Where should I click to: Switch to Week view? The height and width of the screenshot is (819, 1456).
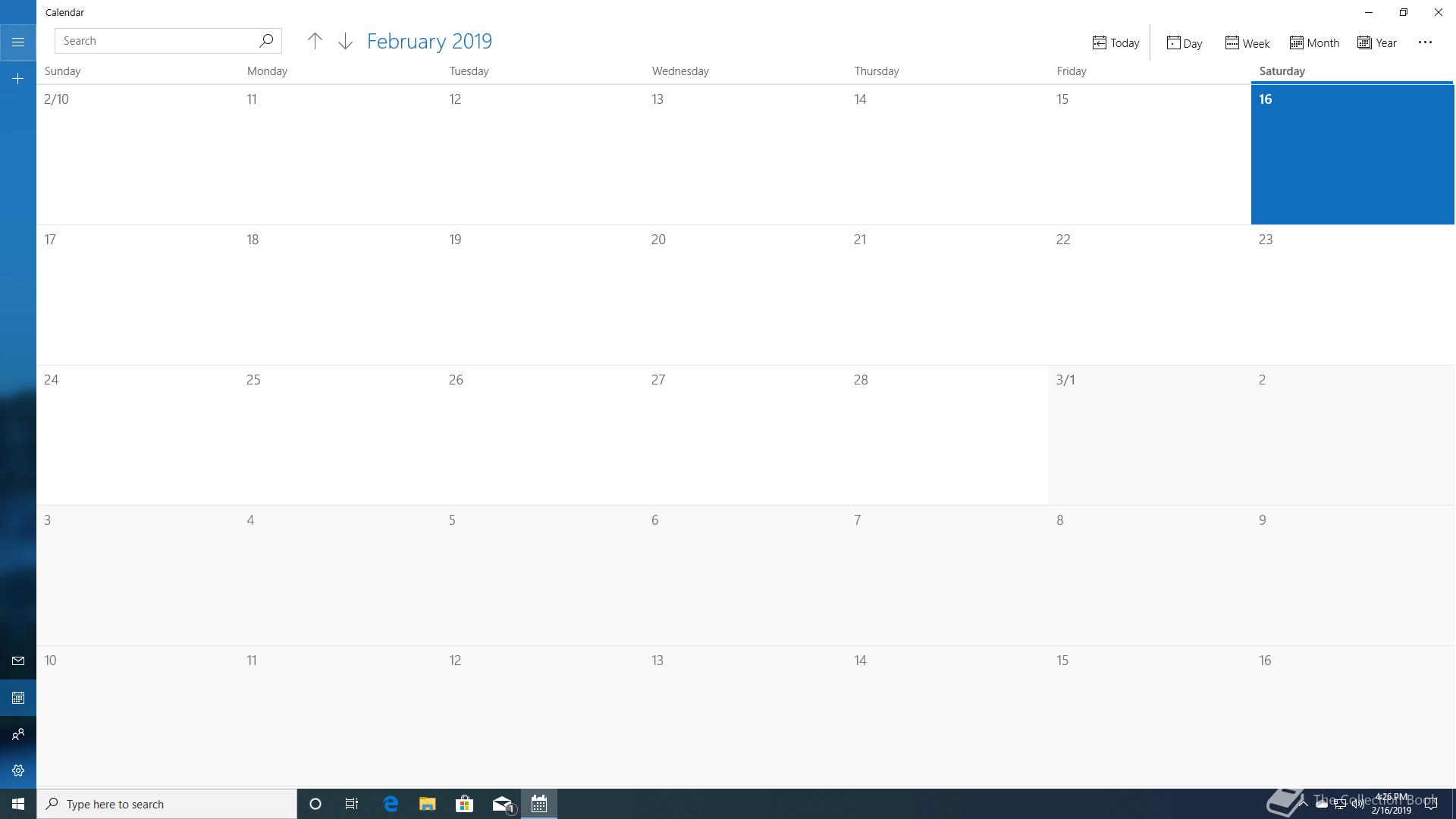pos(1247,43)
